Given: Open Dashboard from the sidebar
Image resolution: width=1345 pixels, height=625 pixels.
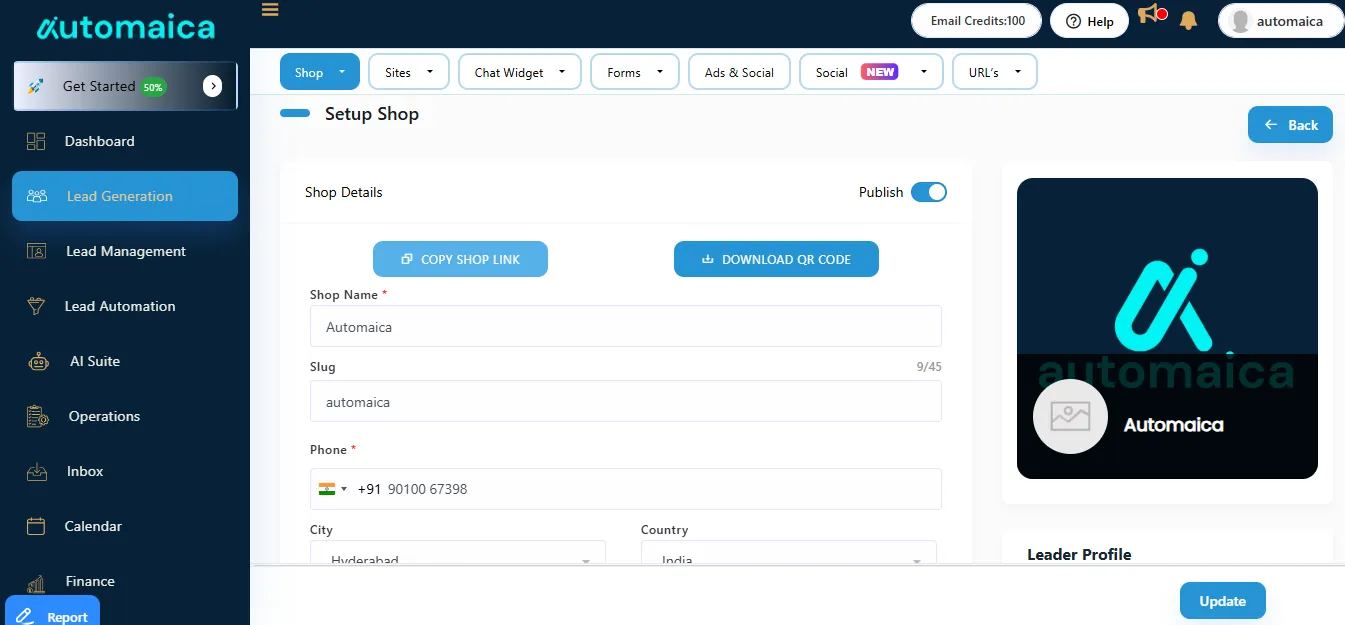Looking at the screenshot, I should [x=99, y=141].
